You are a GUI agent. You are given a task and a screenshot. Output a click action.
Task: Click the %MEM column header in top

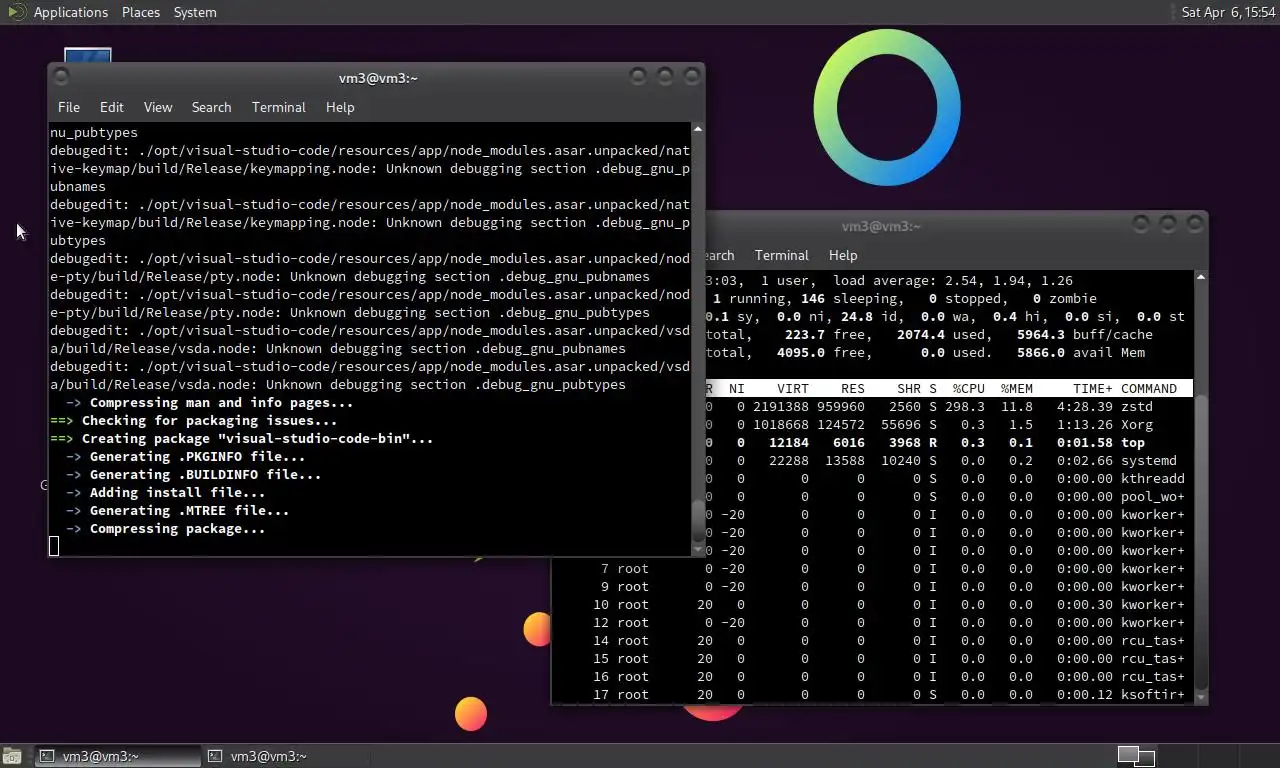tap(1017, 388)
